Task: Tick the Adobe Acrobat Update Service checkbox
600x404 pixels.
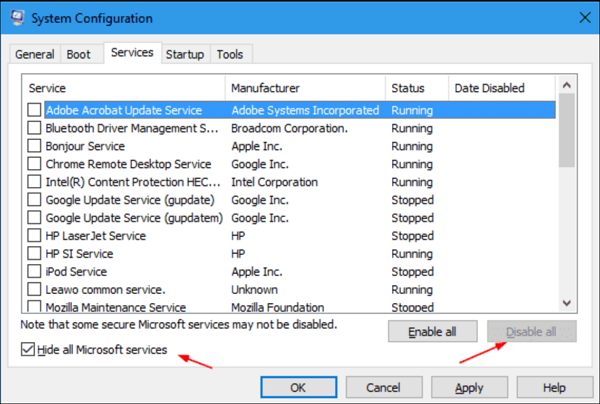Action: click(x=35, y=110)
